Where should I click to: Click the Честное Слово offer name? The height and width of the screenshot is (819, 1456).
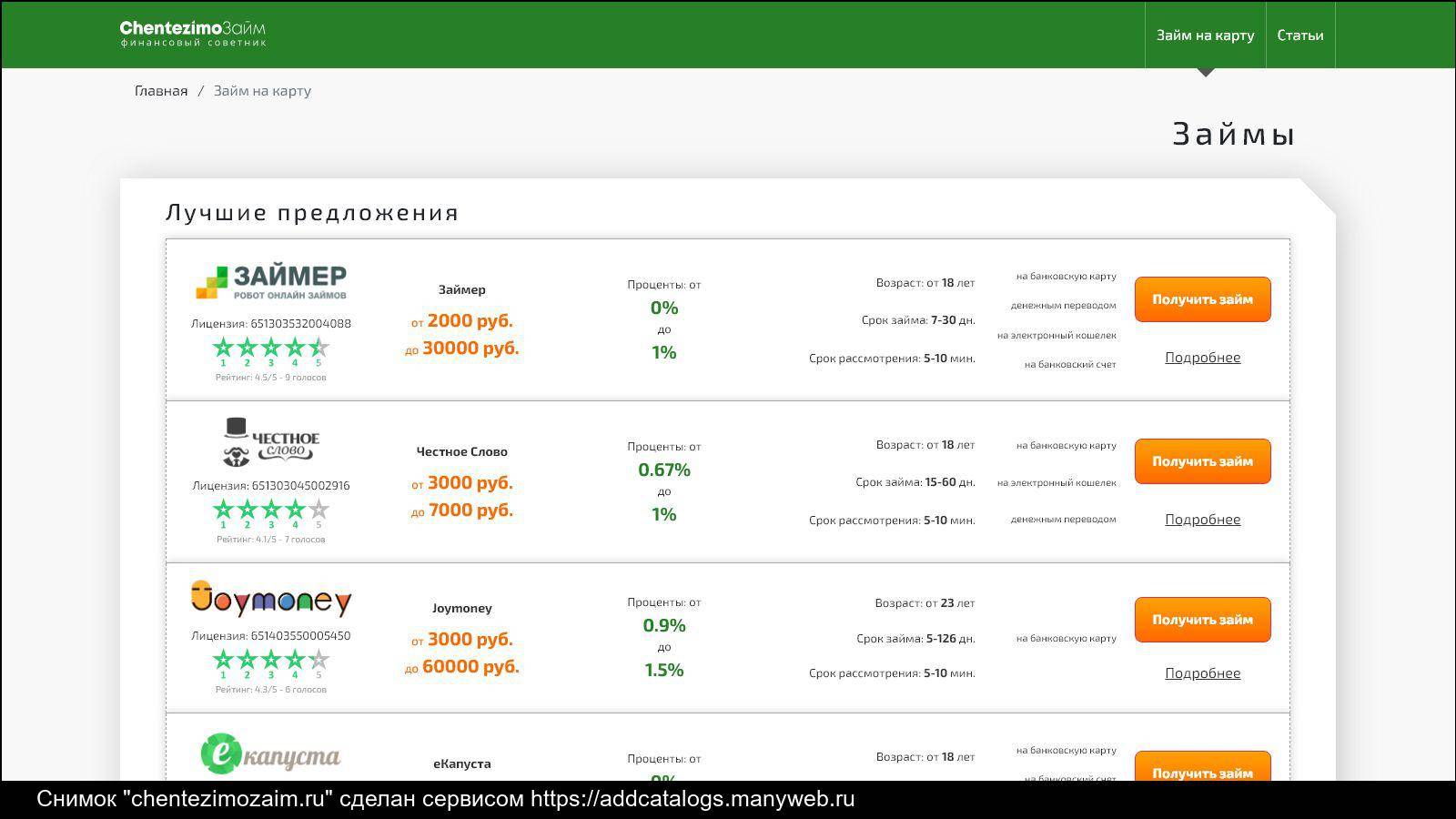coord(462,451)
